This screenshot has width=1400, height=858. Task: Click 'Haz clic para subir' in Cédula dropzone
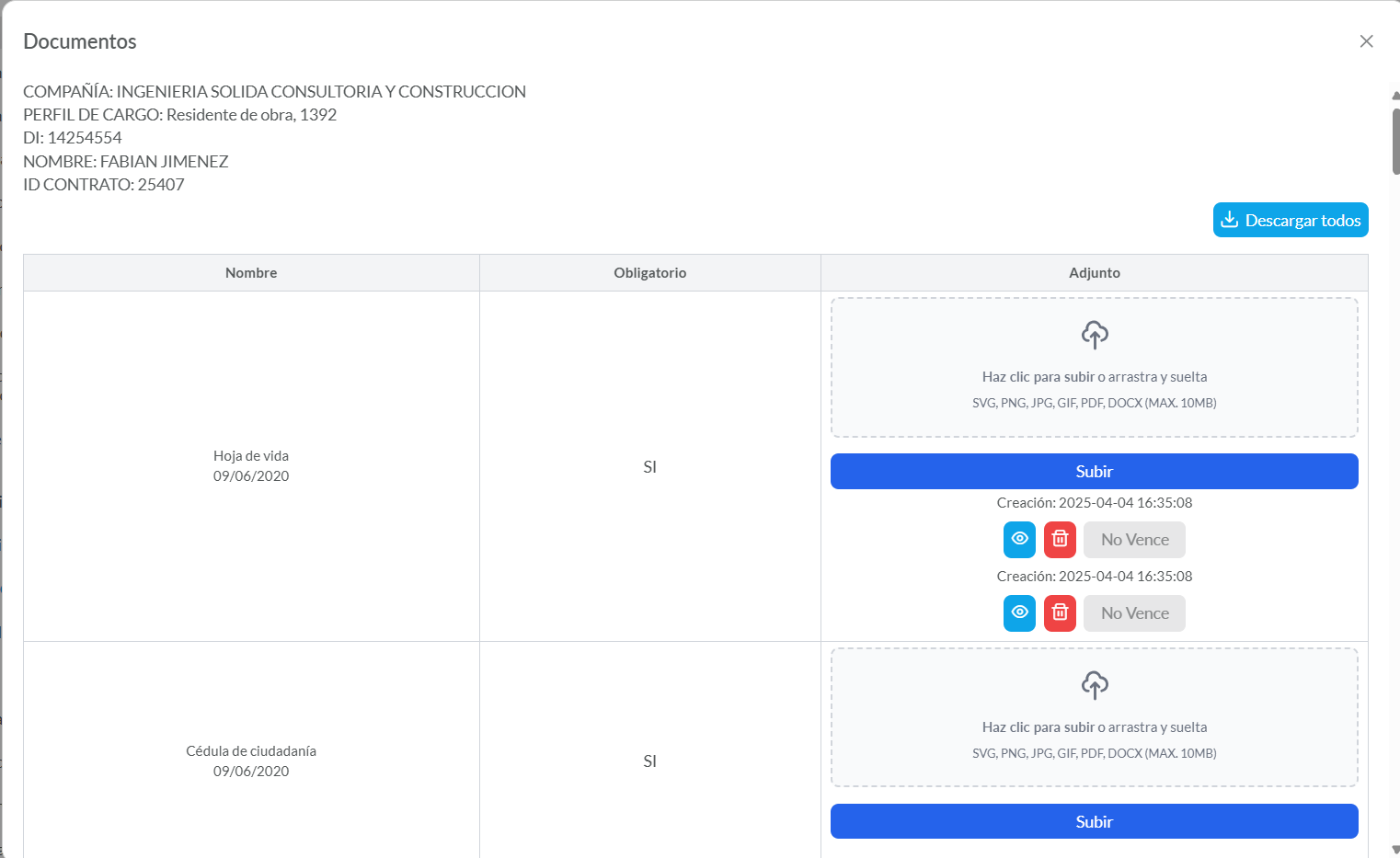(x=1038, y=727)
